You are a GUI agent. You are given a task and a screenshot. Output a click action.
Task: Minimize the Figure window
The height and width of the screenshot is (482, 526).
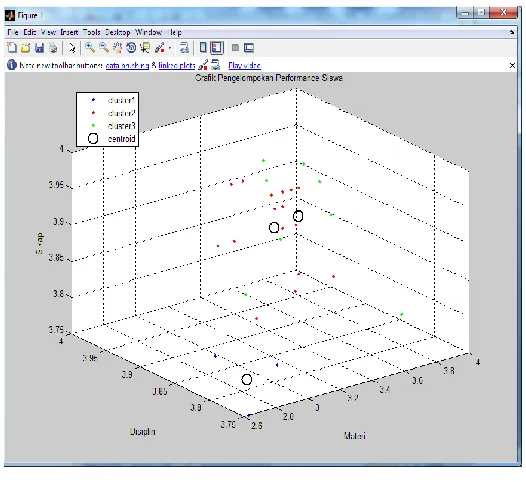point(465,12)
